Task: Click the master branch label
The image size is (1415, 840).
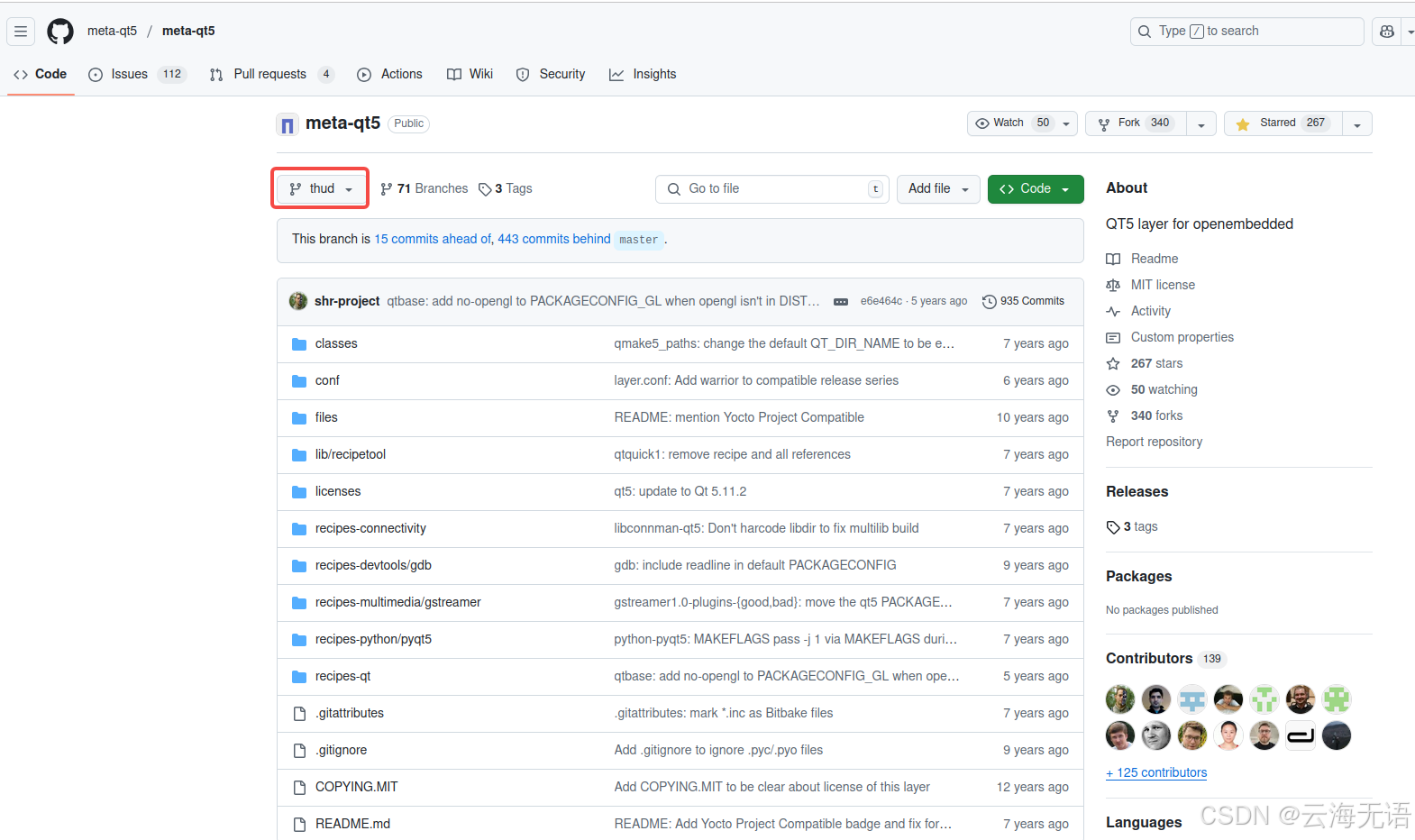Action: point(639,240)
